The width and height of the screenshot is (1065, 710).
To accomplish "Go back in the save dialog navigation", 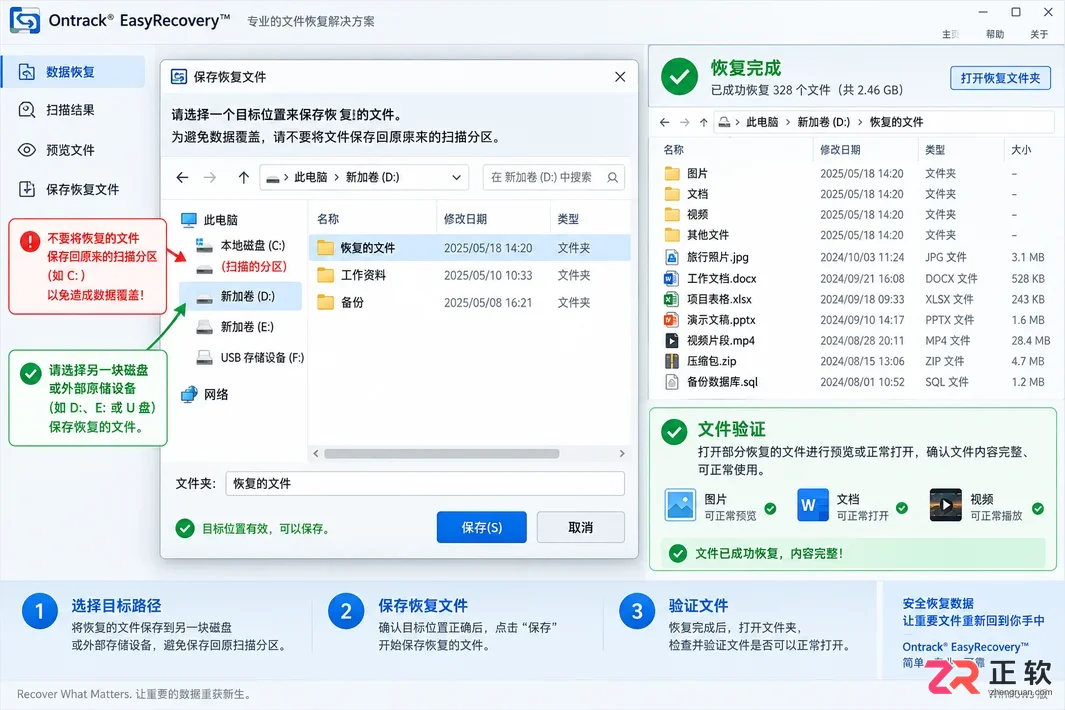I will point(182,177).
